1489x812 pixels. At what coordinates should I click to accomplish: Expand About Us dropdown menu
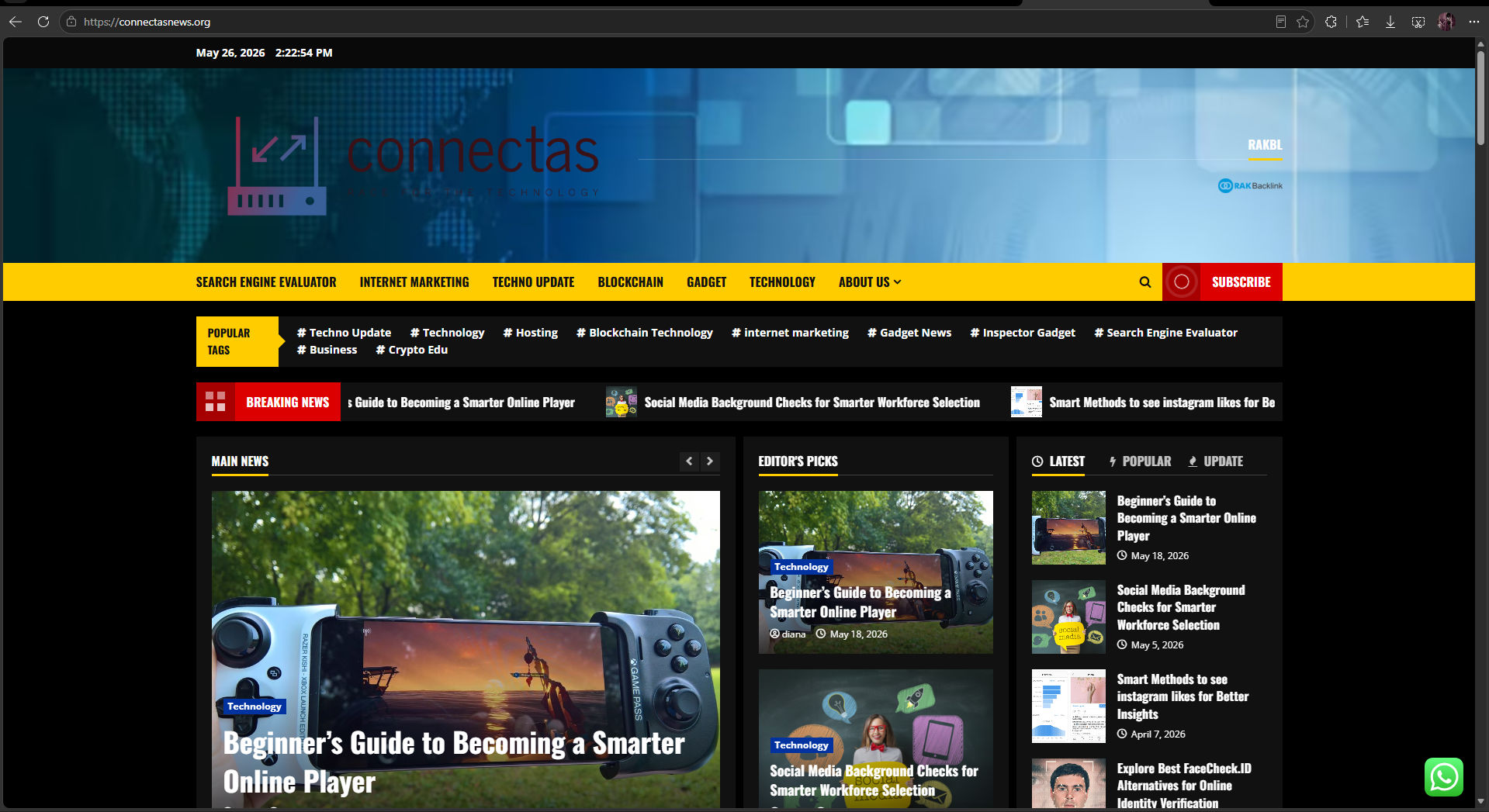tap(870, 282)
